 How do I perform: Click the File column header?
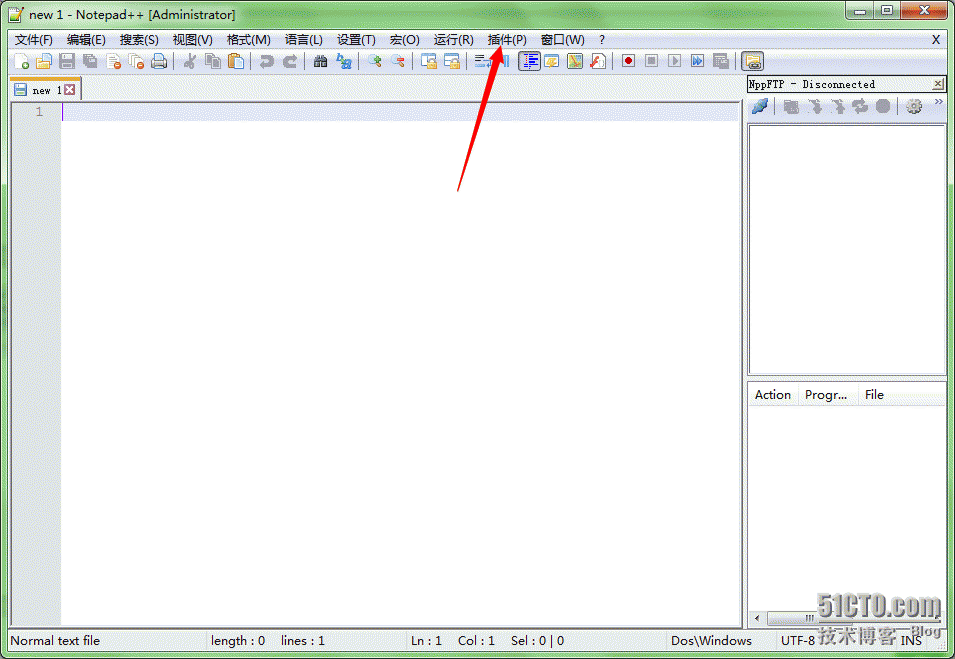tap(901, 395)
